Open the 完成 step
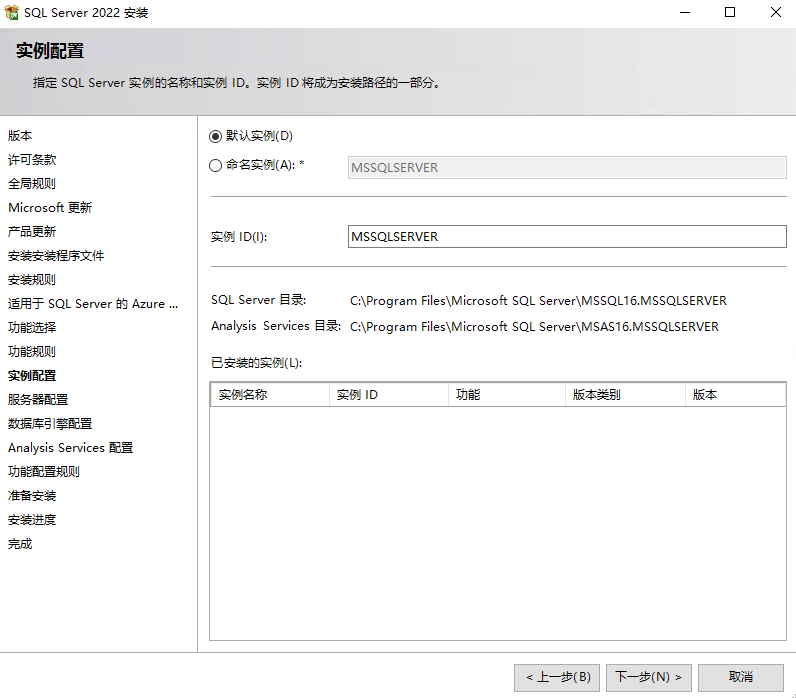 click(x=20, y=544)
